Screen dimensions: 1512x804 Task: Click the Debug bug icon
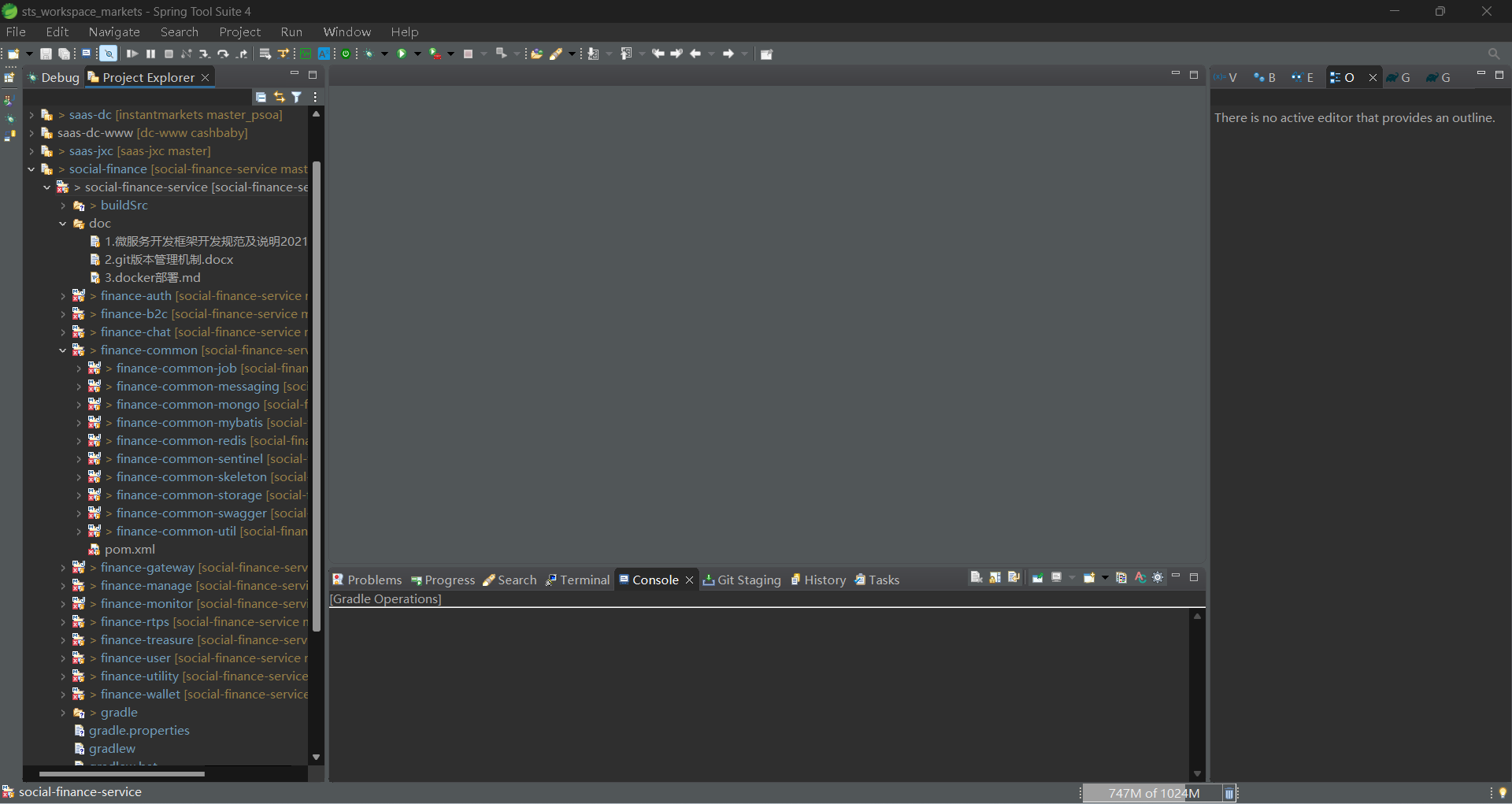pos(369,54)
